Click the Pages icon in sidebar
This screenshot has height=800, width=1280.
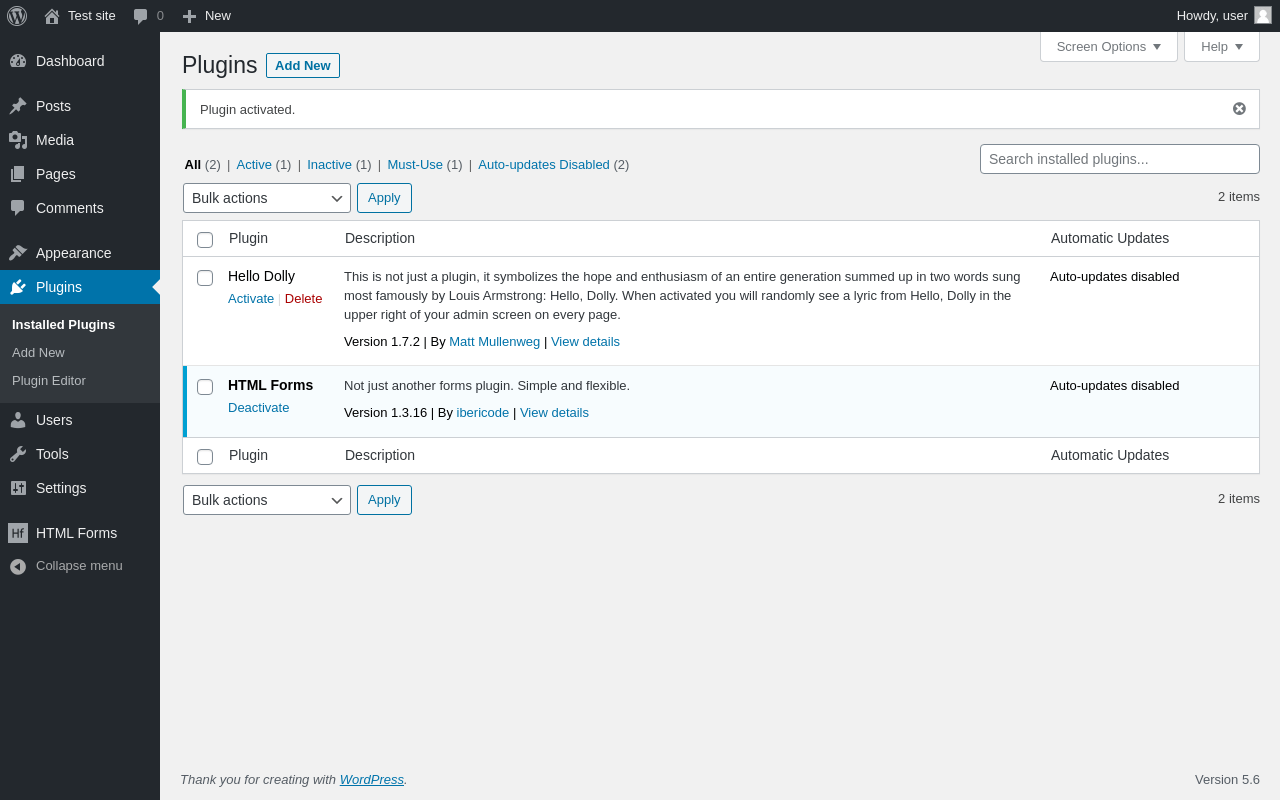(x=18, y=174)
